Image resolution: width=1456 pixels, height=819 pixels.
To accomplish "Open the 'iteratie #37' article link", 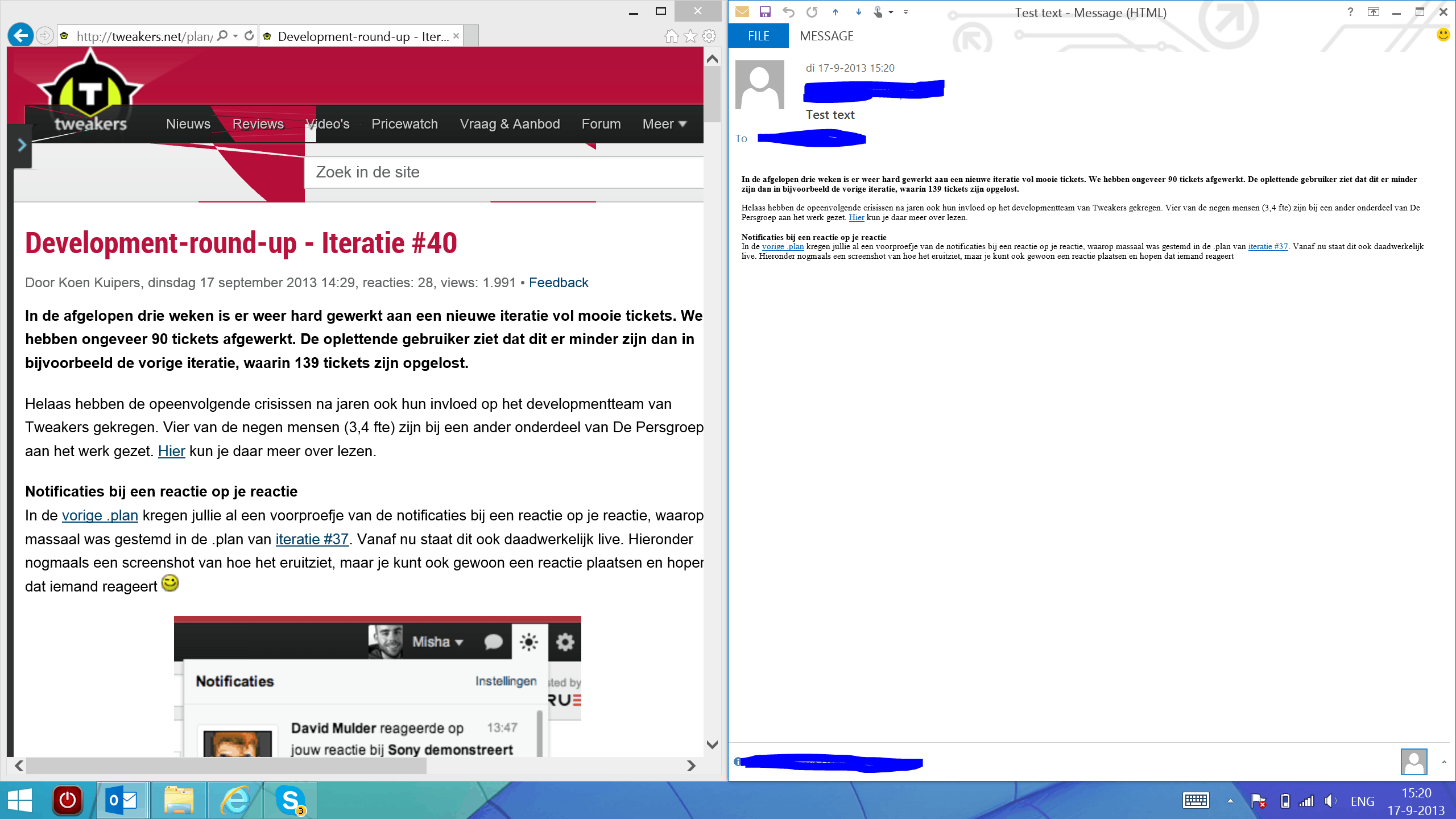I will click(312, 539).
